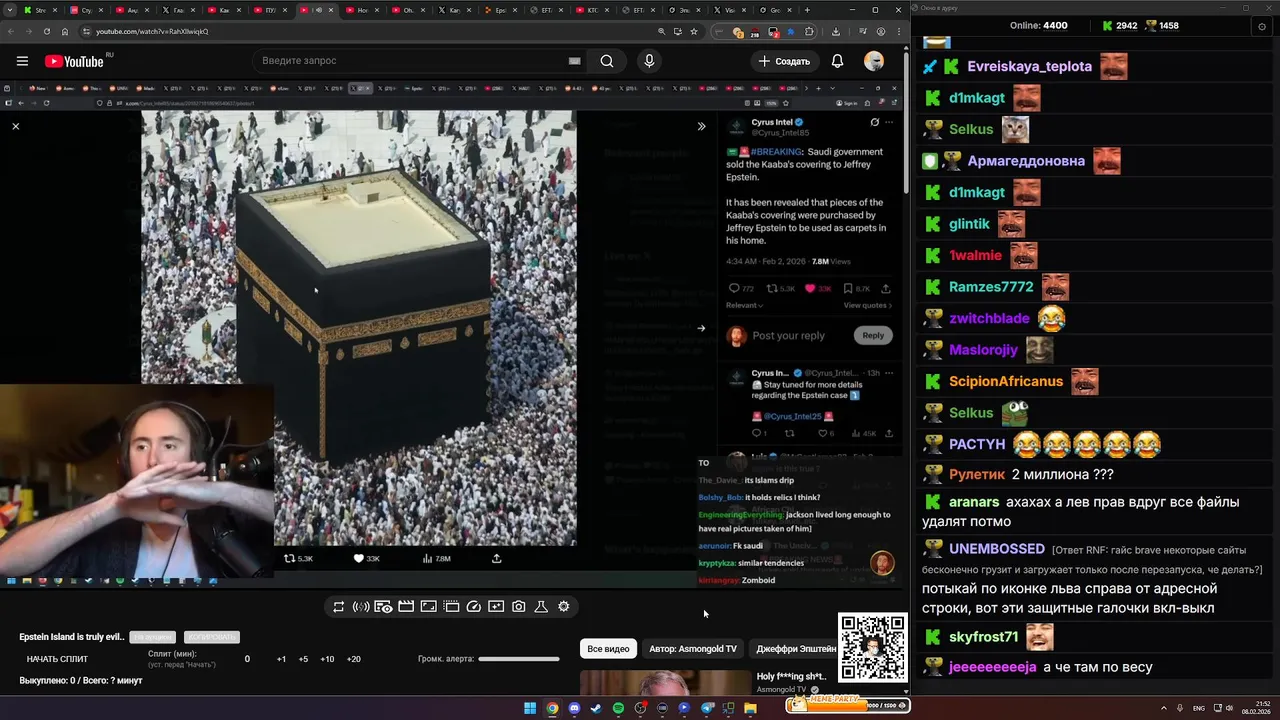Click the speedometer playback speed icon
This screenshot has height=720, width=1280.
point(474,607)
